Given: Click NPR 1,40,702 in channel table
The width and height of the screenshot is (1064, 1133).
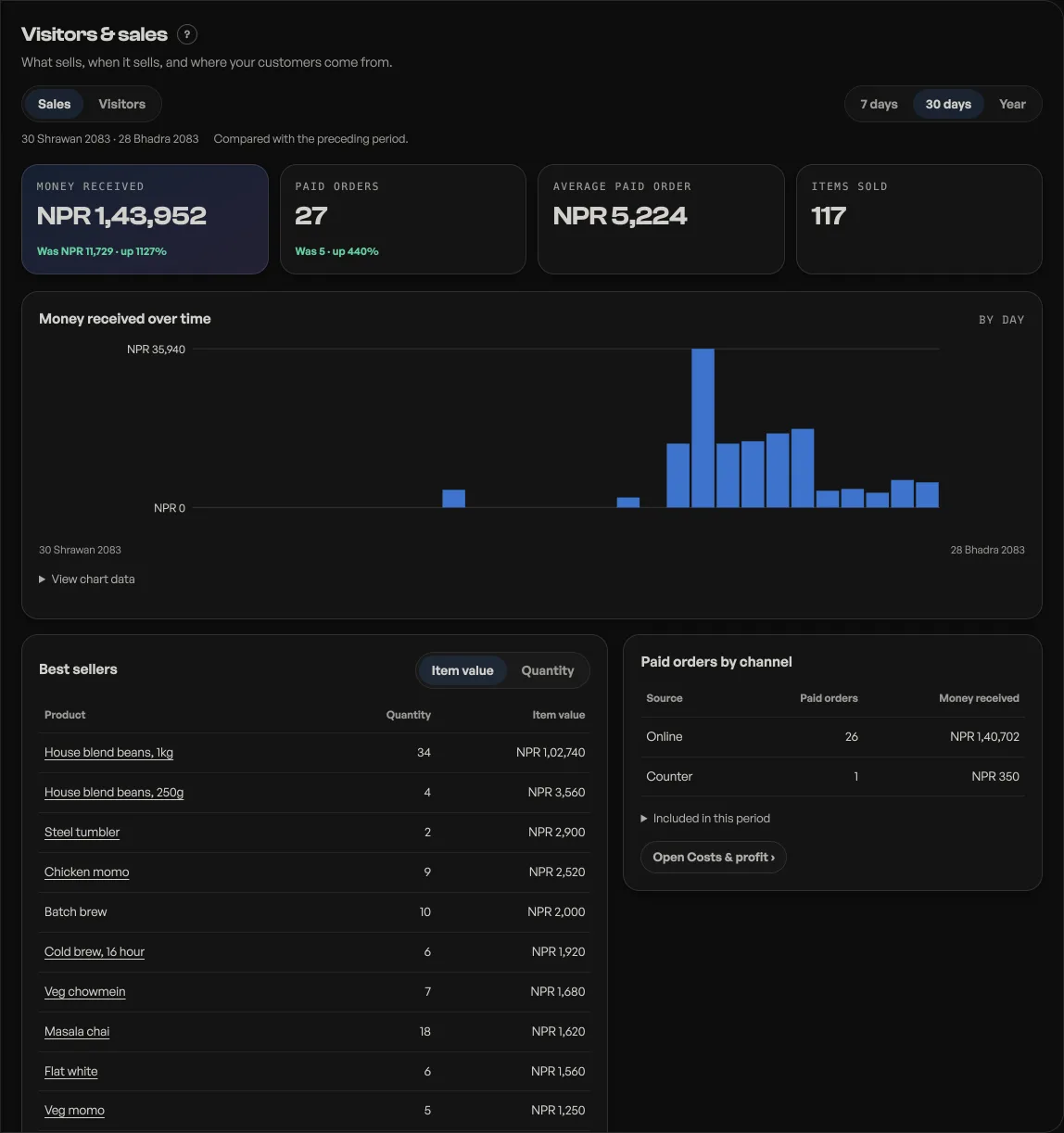Looking at the screenshot, I should click(x=984, y=736).
